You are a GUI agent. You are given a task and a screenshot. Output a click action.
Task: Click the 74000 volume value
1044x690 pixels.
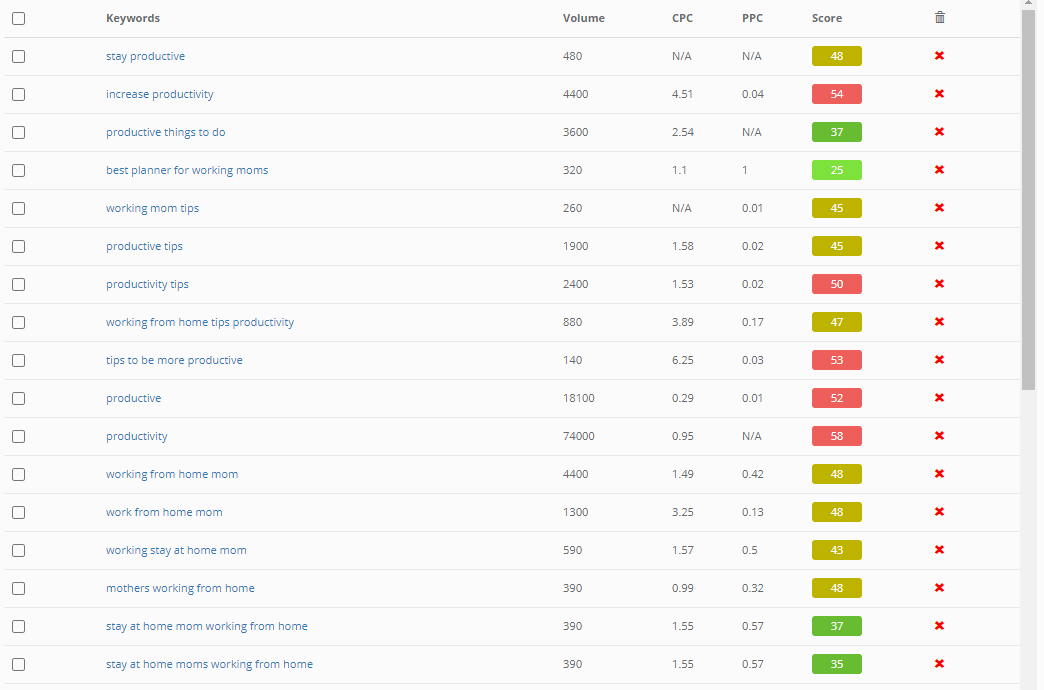click(x=579, y=436)
